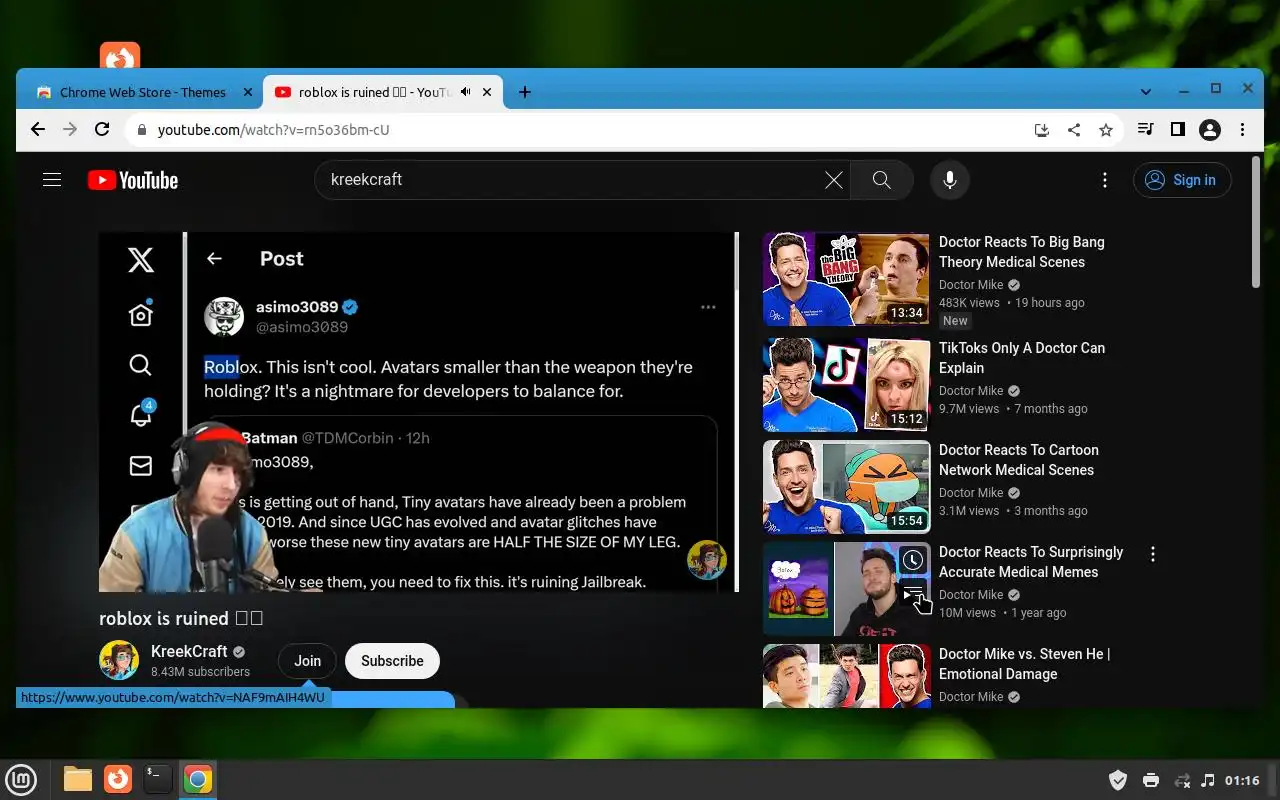Open Cartoon Network Medical Scenes thumbnail

846,487
